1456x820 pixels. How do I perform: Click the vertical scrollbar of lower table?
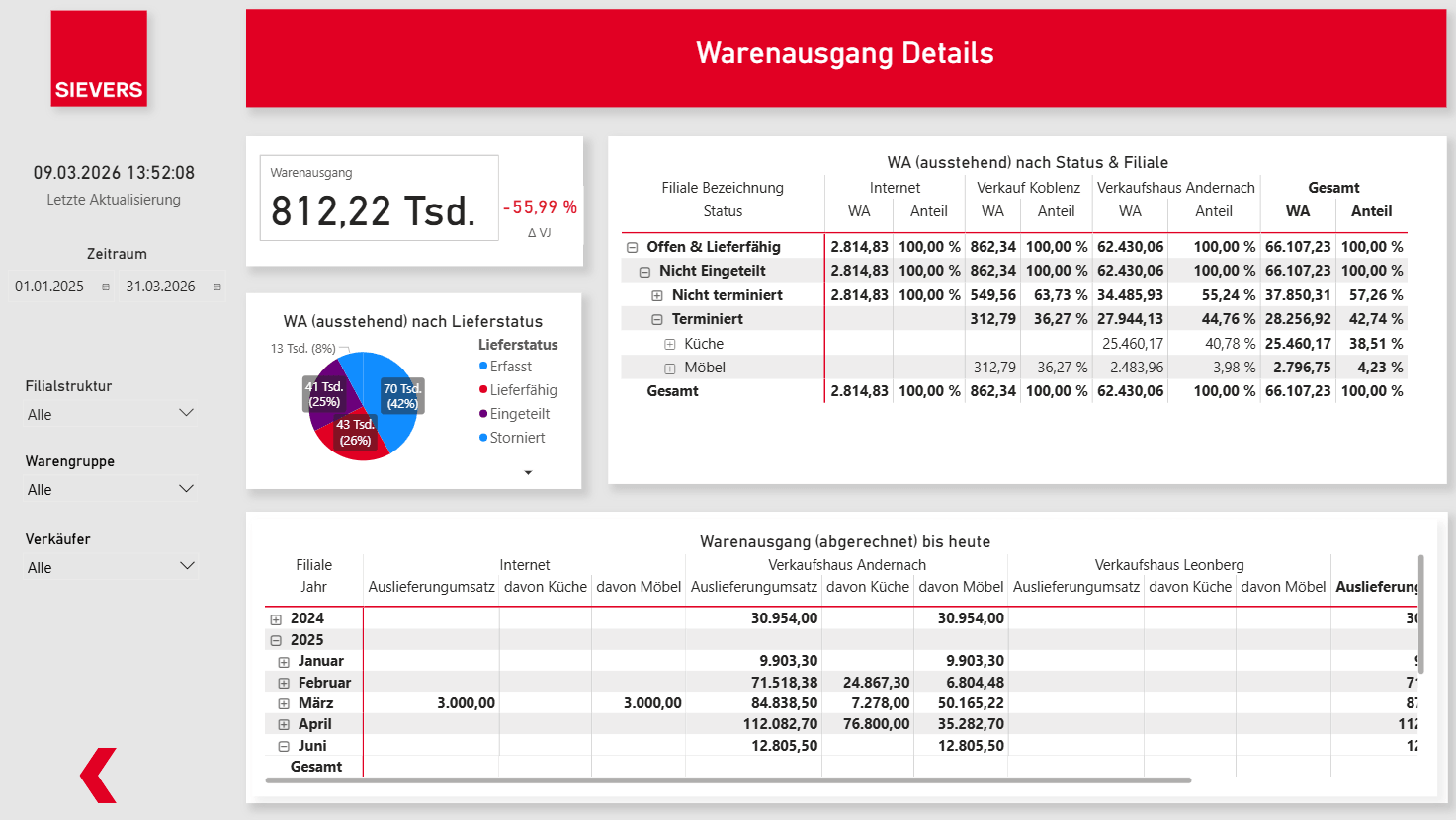(x=1421, y=614)
